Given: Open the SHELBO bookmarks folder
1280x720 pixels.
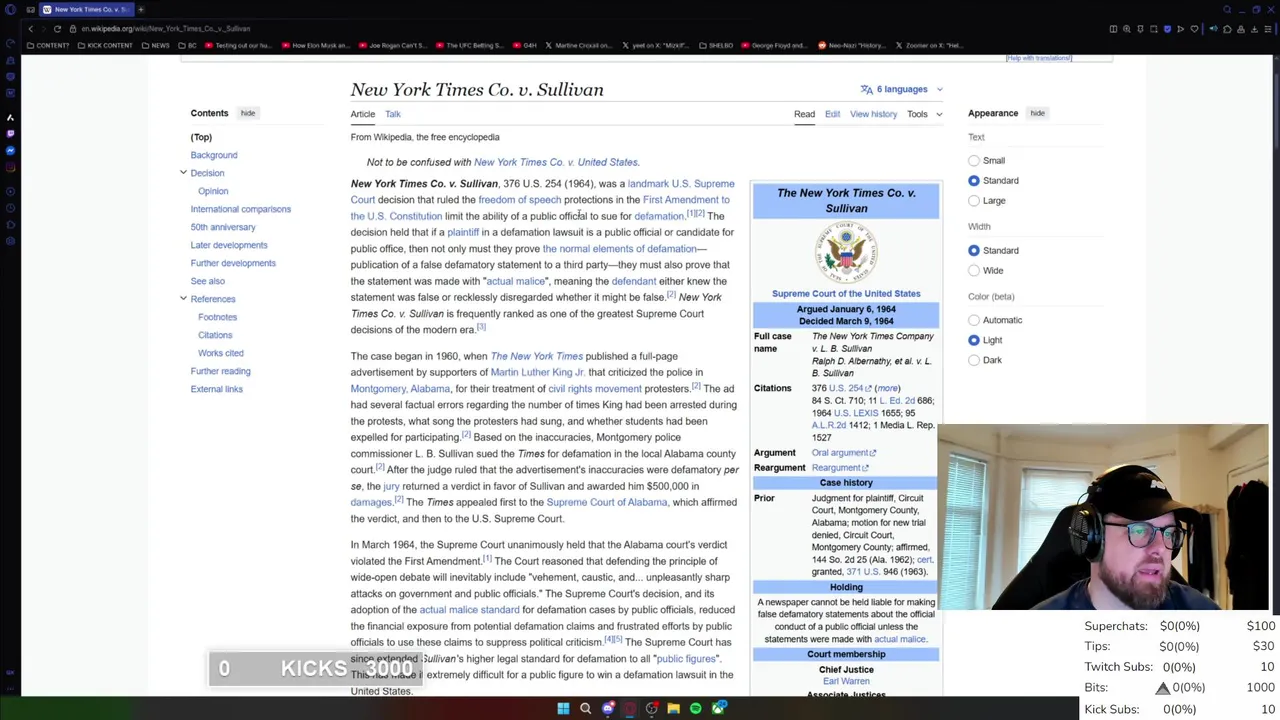Looking at the screenshot, I should (x=715, y=45).
